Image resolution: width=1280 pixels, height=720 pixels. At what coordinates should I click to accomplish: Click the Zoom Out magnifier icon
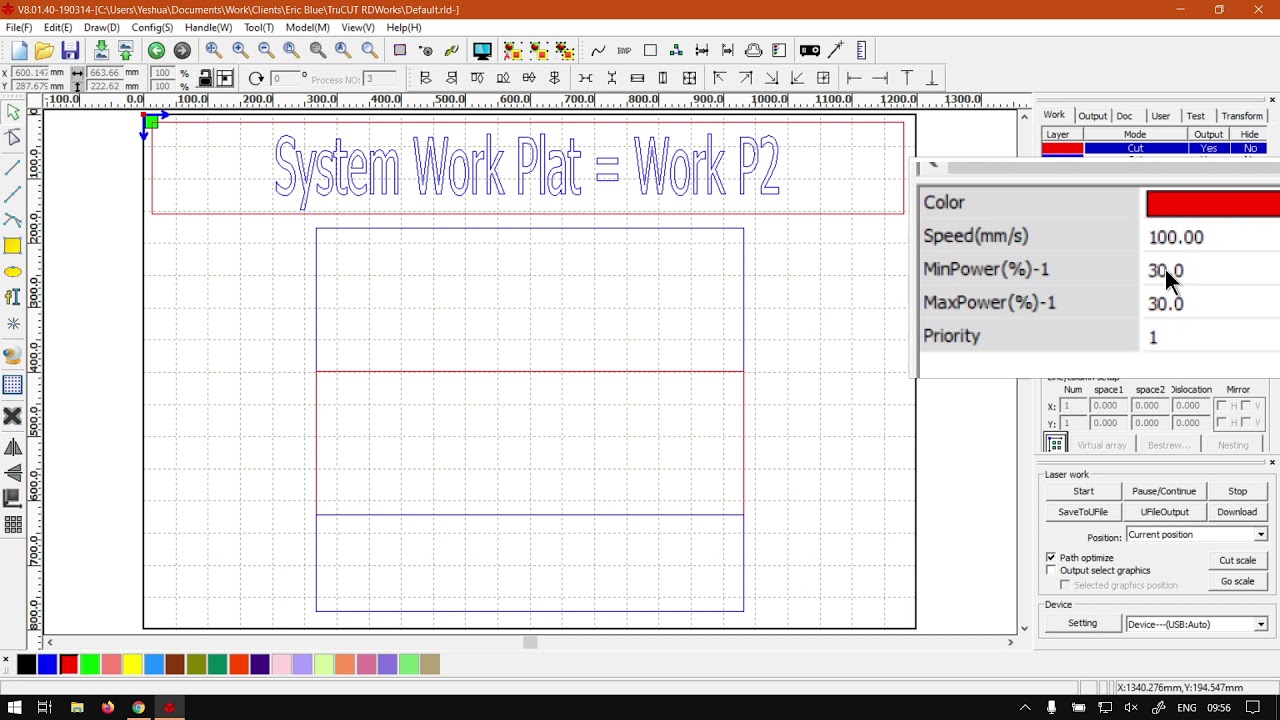(x=266, y=51)
